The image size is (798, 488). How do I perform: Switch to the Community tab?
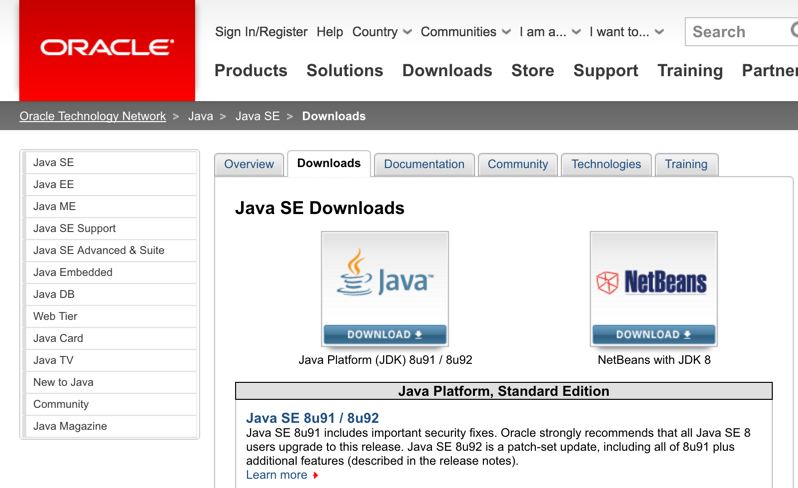(518, 164)
